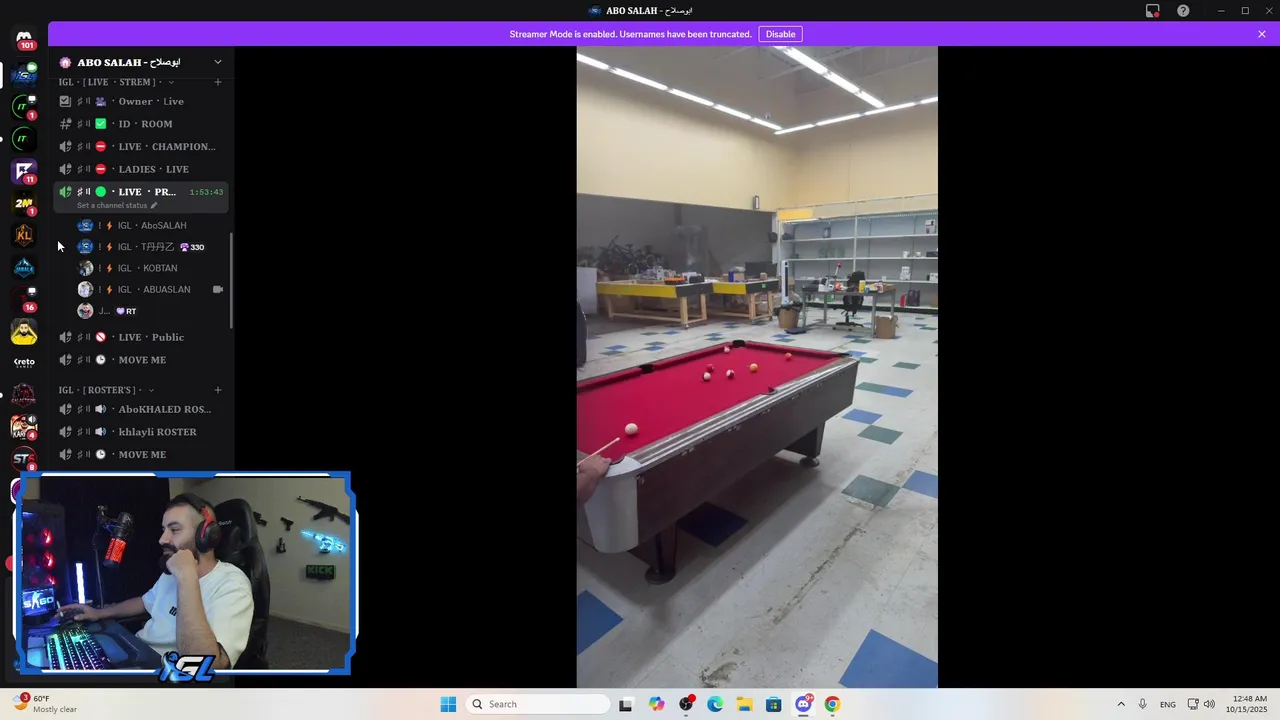The width and height of the screenshot is (1280, 720).
Task: Open the KAR server with 4 badge
Action: 24,427
